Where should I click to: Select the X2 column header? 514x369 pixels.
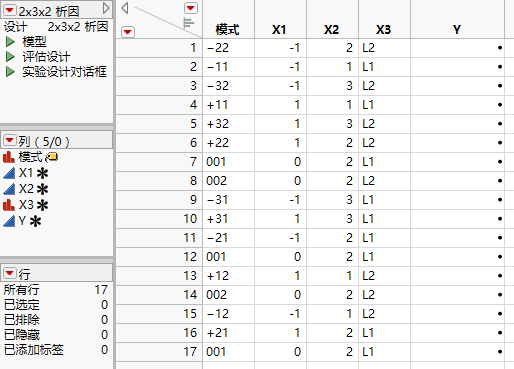click(332, 19)
